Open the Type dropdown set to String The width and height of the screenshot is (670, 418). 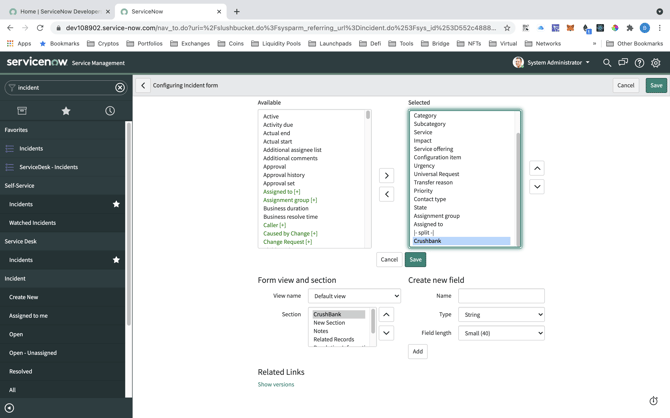tap(501, 314)
